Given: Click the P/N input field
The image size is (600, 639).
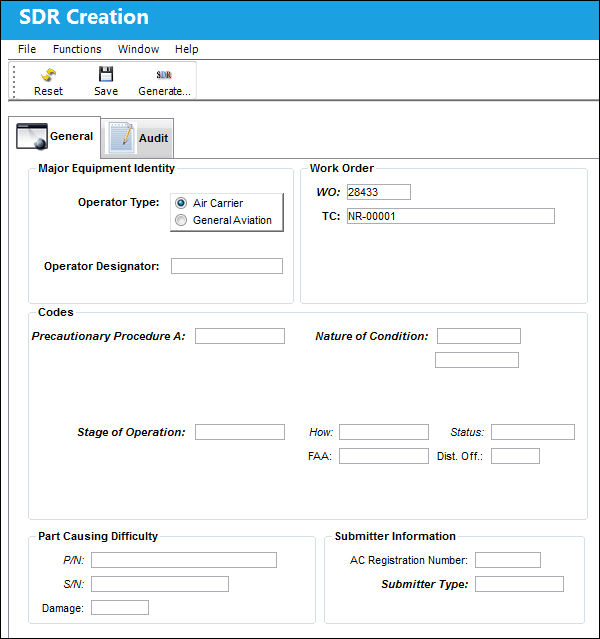Looking at the screenshot, I should click(184, 560).
